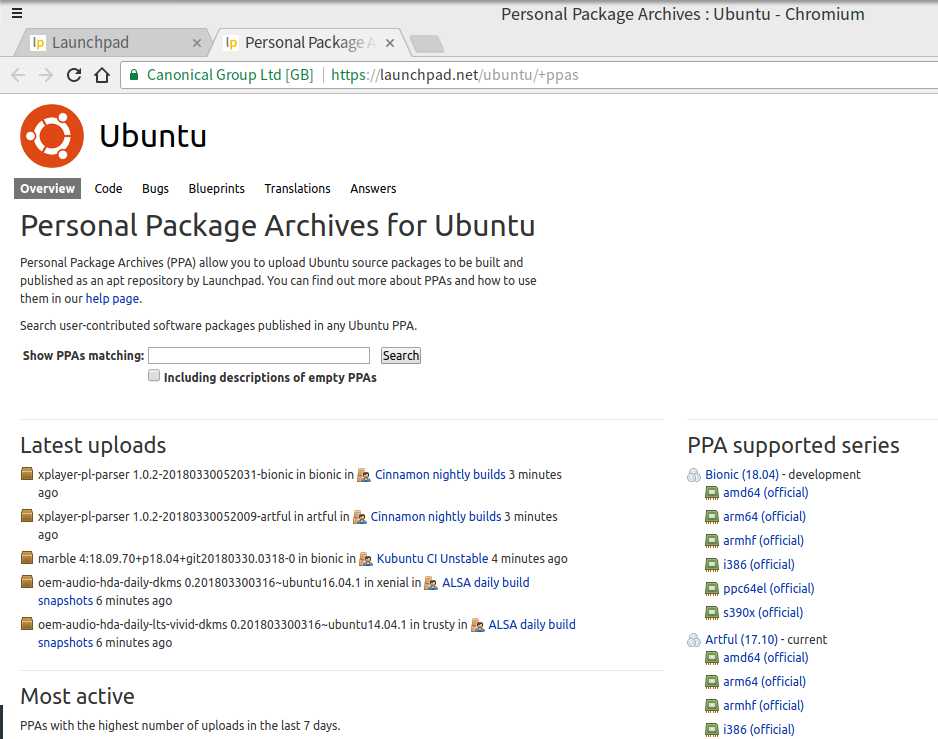Viewport: 938px width, 739px height.
Task: Click package icon beside marble upload
Action: (27, 558)
